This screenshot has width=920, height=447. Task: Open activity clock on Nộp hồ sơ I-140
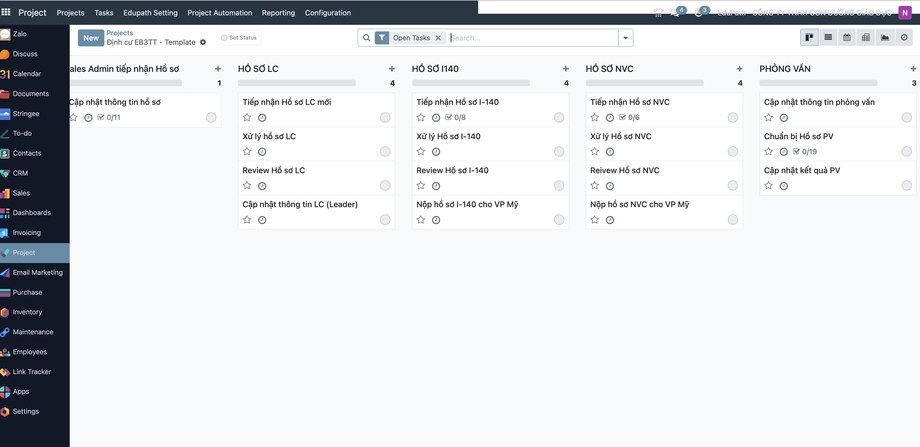click(436, 220)
